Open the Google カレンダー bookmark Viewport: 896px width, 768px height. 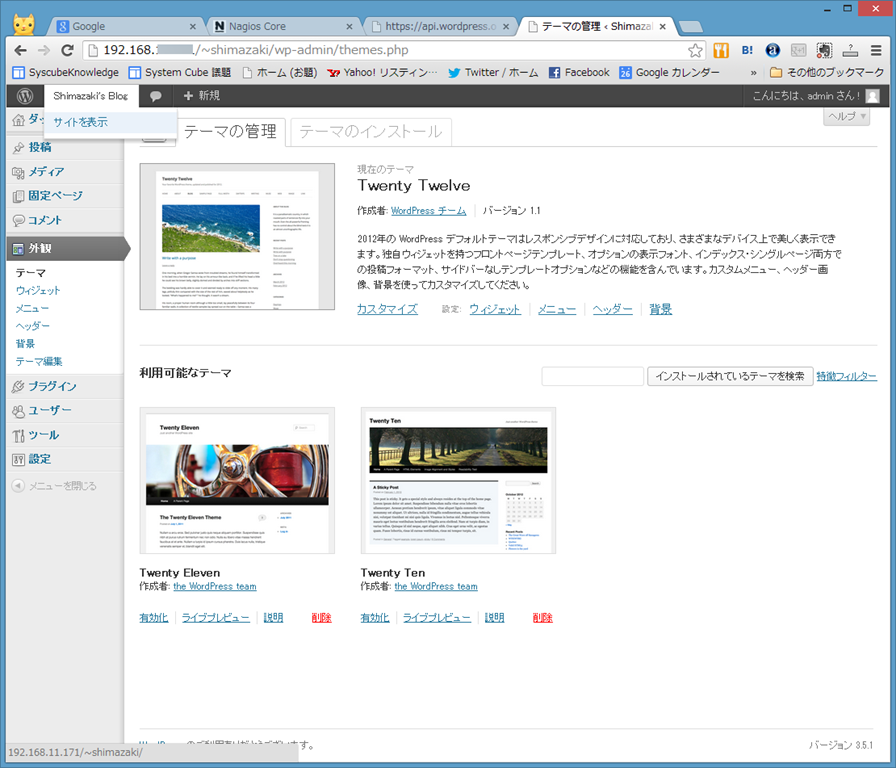coord(670,73)
